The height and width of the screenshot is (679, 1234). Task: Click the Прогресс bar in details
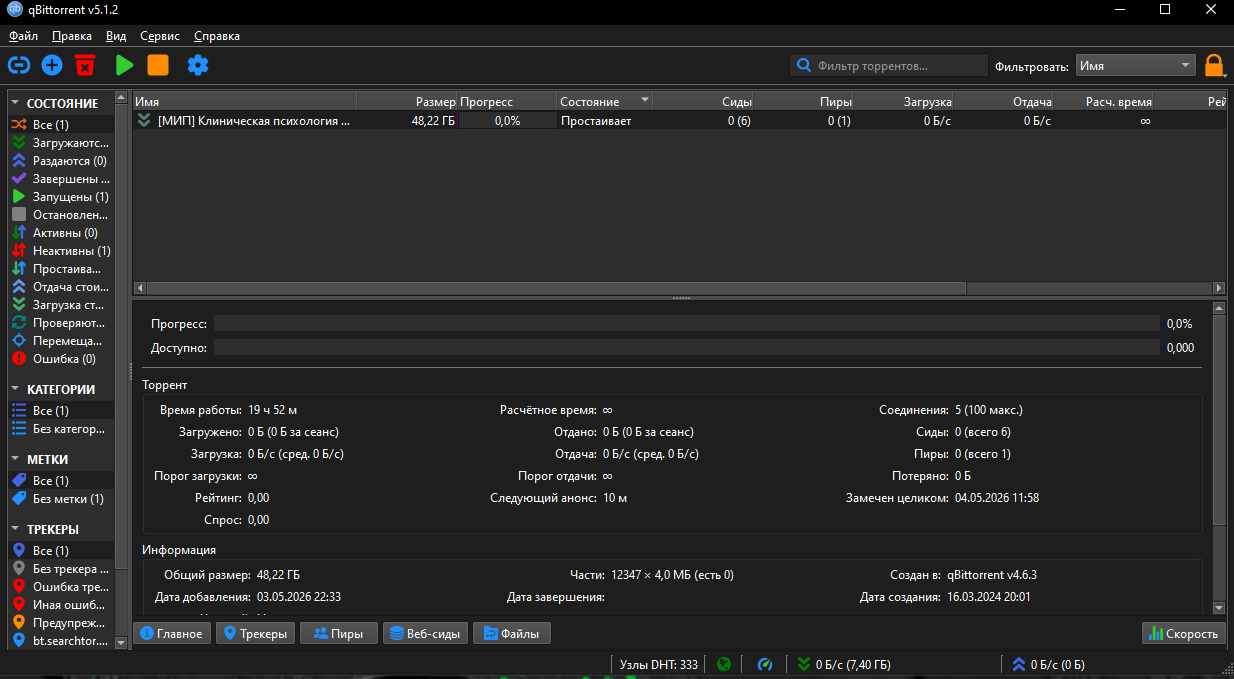(x=686, y=324)
